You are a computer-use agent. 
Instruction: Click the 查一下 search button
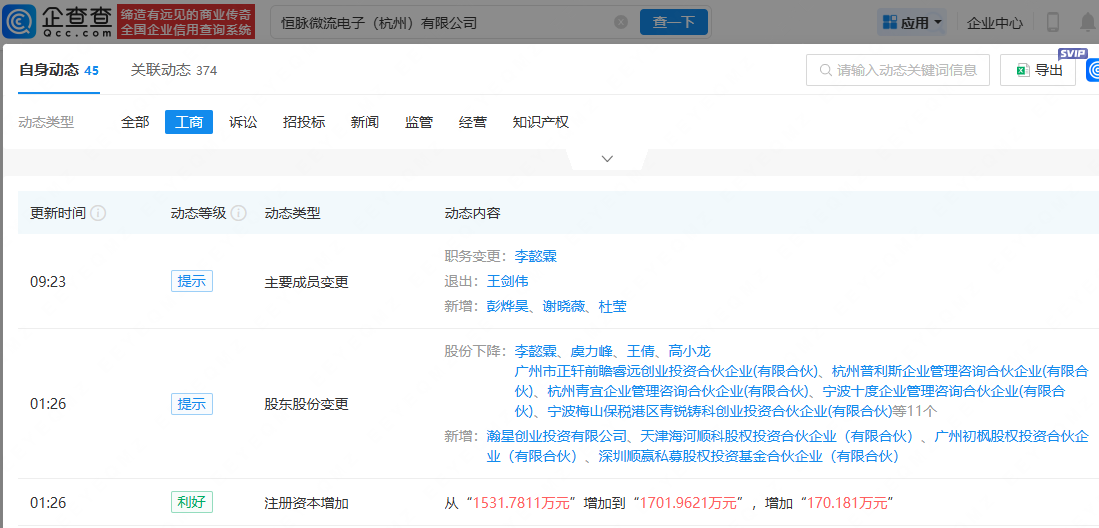tap(674, 22)
